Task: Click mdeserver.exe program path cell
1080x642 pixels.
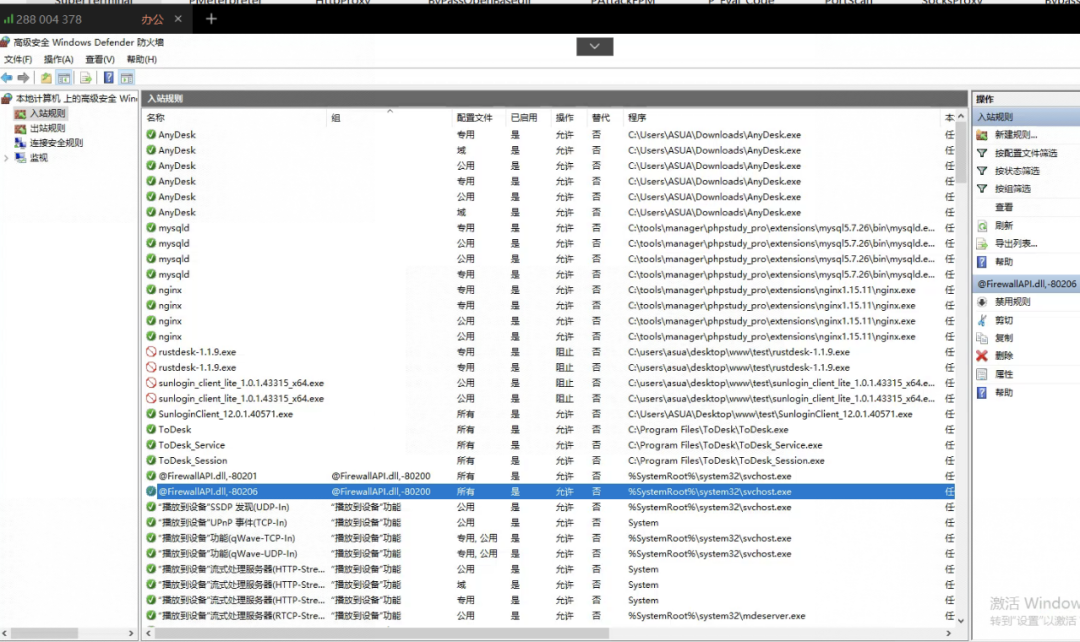Action: [x=716, y=616]
